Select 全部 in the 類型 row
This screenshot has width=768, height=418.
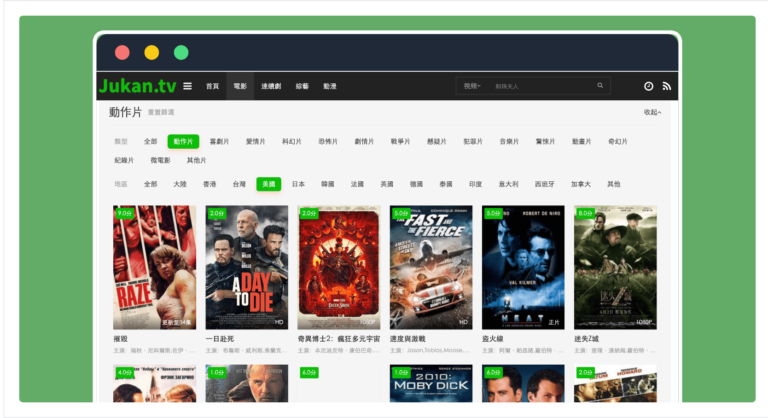(x=150, y=142)
